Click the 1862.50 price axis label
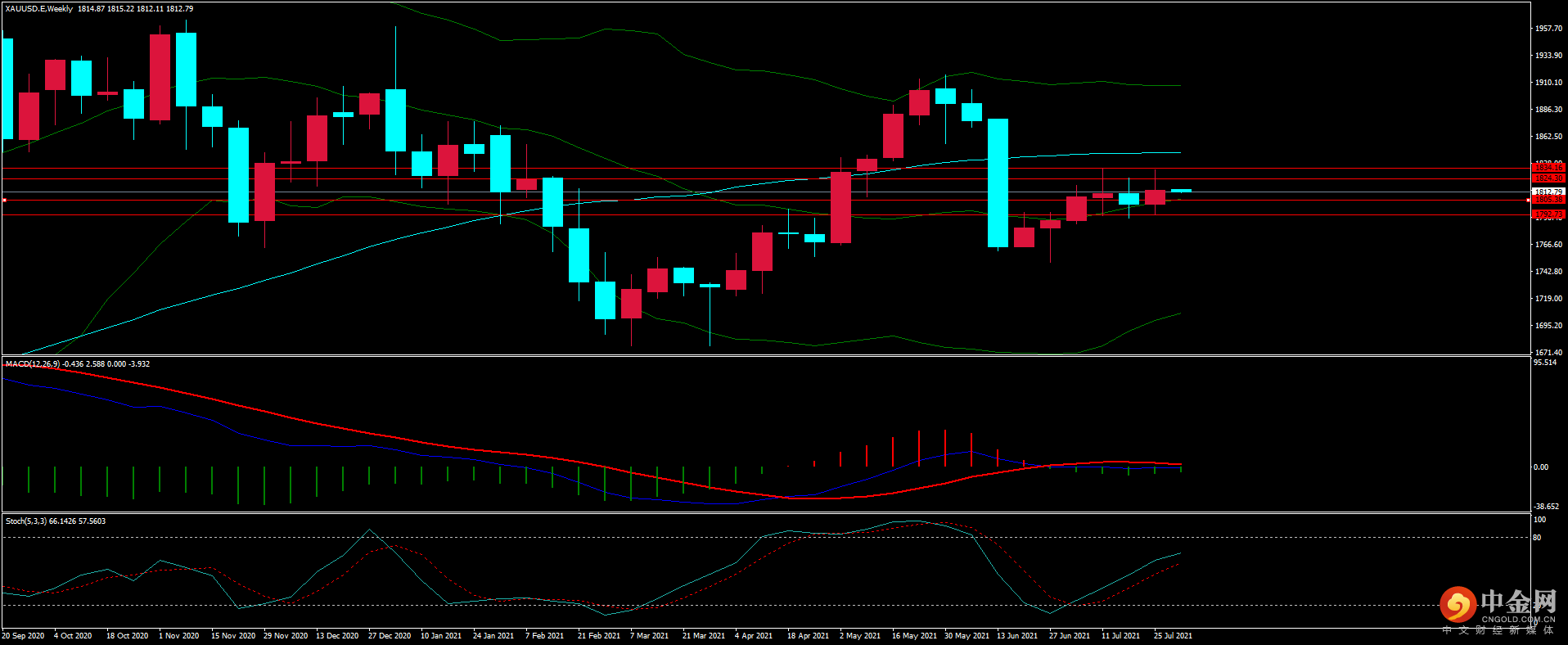 1549,137
